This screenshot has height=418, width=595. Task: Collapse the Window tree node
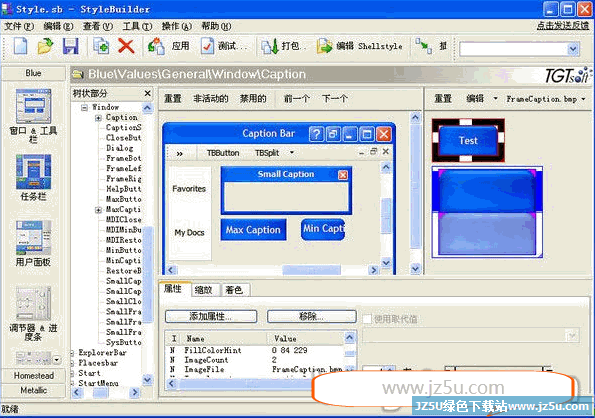pyautogui.click(x=84, y=108)
